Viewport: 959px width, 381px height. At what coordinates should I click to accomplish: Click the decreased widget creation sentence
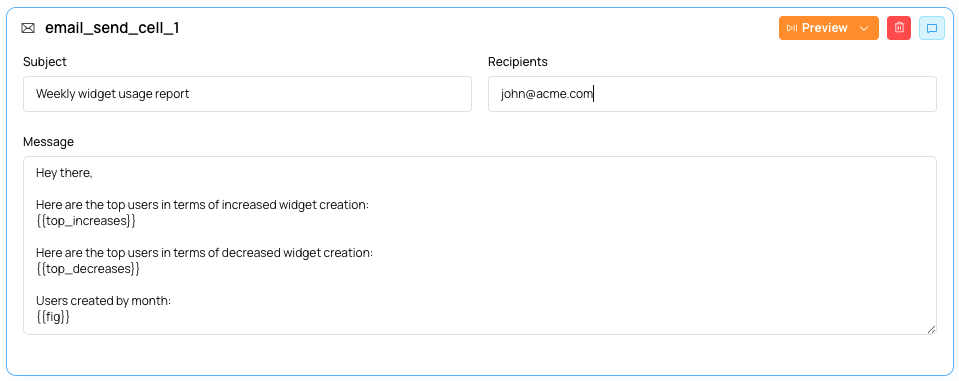tap(204, 253)
